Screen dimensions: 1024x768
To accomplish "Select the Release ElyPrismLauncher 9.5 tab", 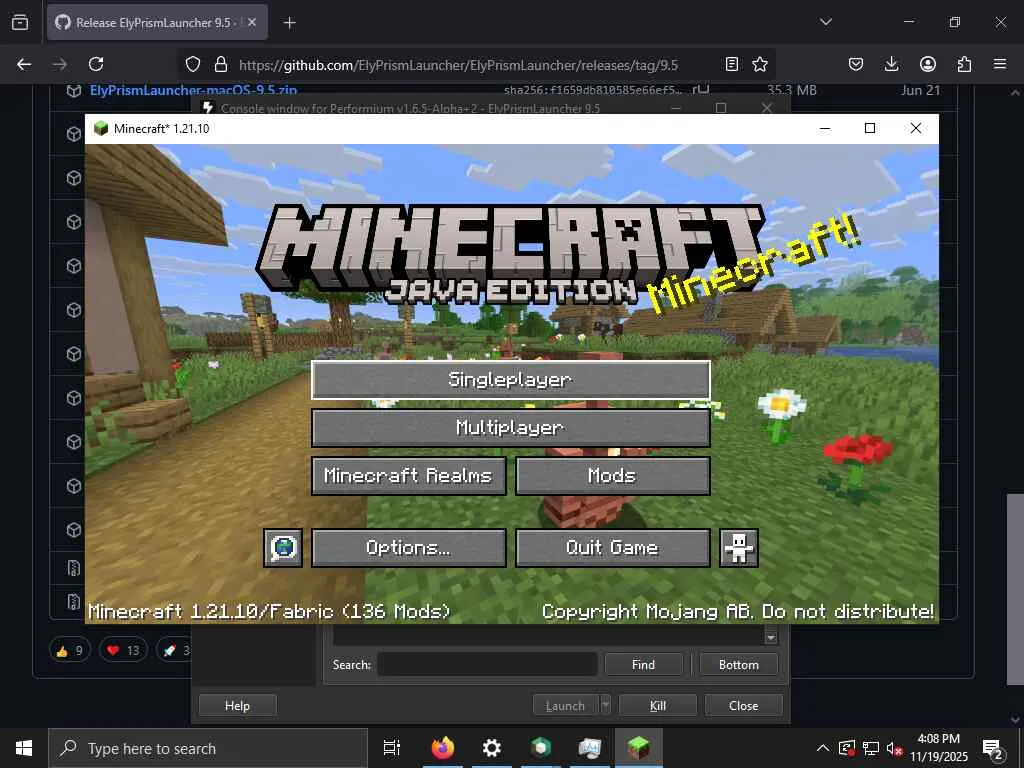I will (x=157, y=22).
